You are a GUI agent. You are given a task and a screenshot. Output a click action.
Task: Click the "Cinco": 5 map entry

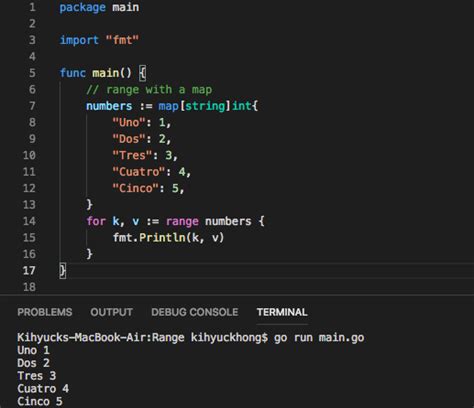tap(148, 189)
